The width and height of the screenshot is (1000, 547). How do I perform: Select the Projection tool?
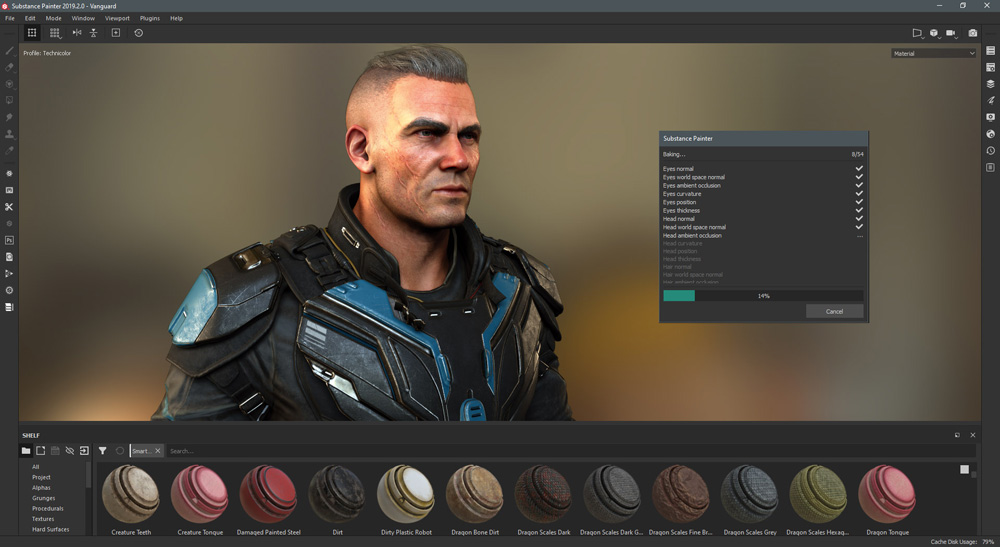[9, 84]
